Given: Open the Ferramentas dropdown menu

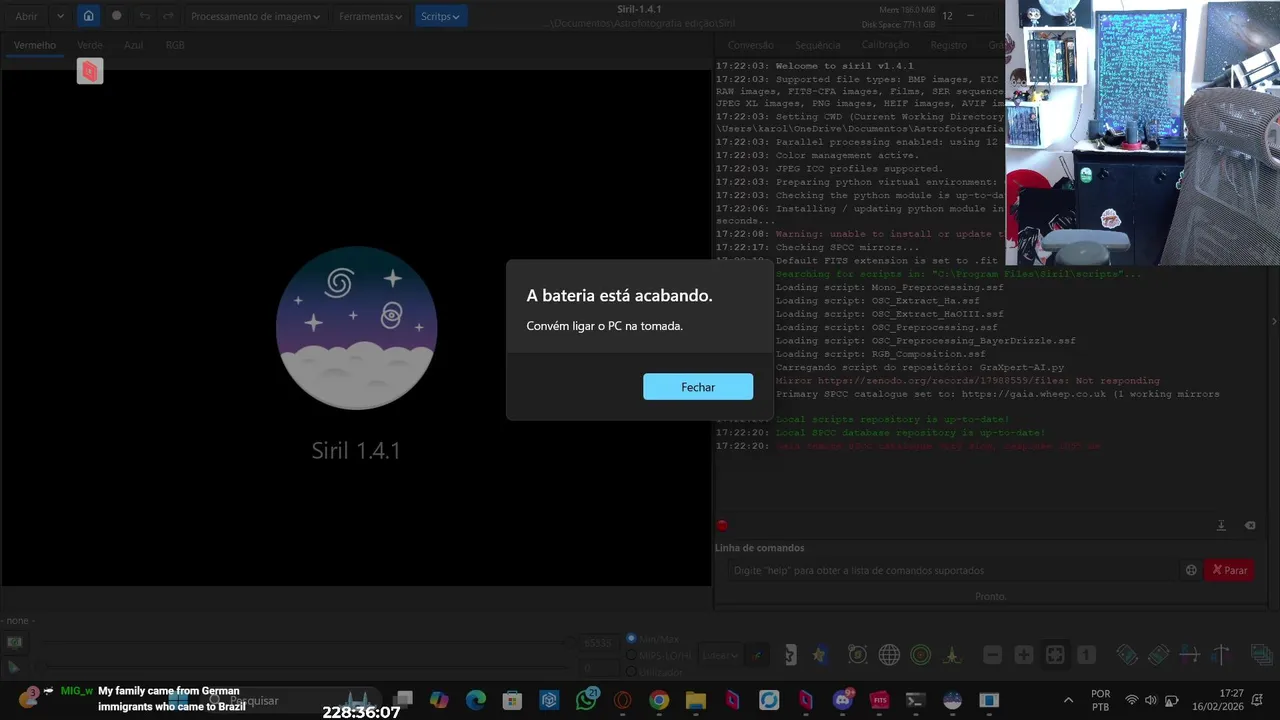Looking at the screenshot, I should tap(370, 16).
